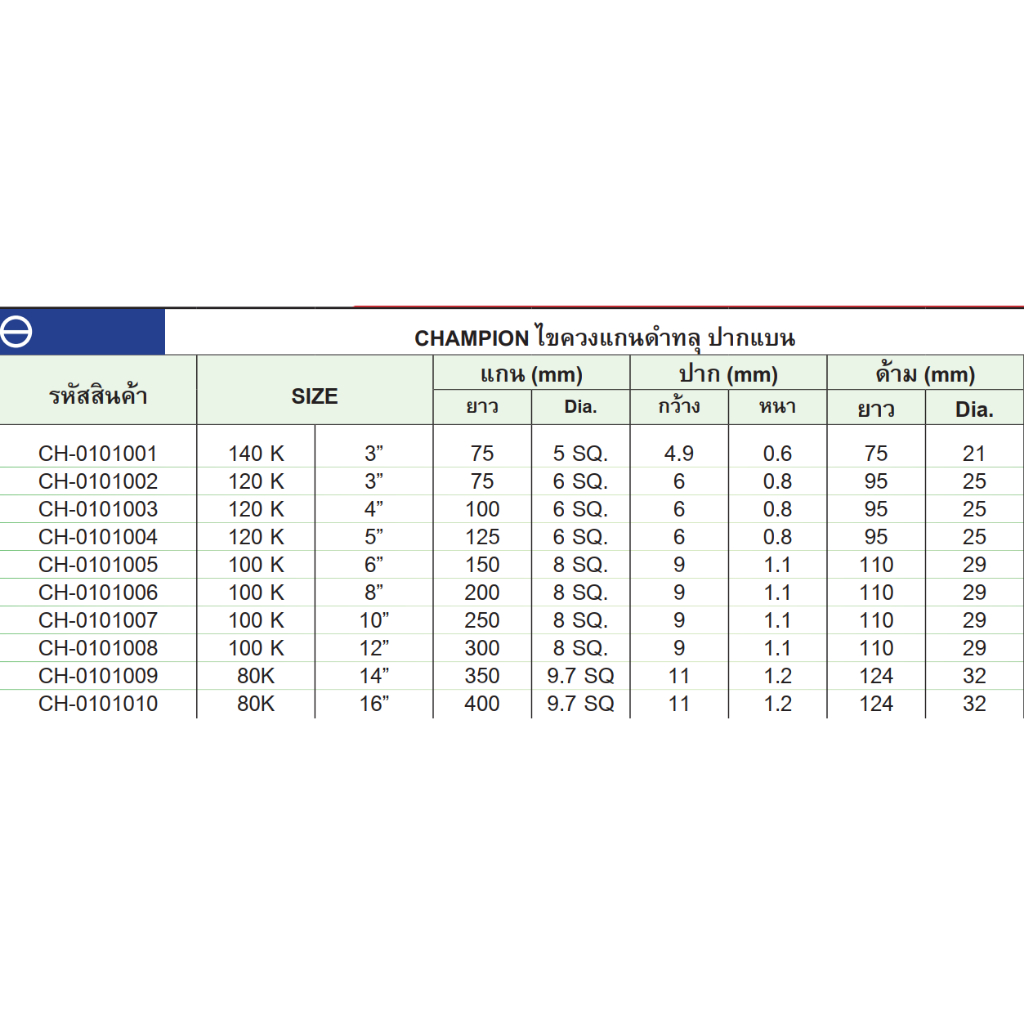Click 110 cell in CH-0101007 row
The height and width of the screenshot is (1024, 1024).
tap(876, 620)
